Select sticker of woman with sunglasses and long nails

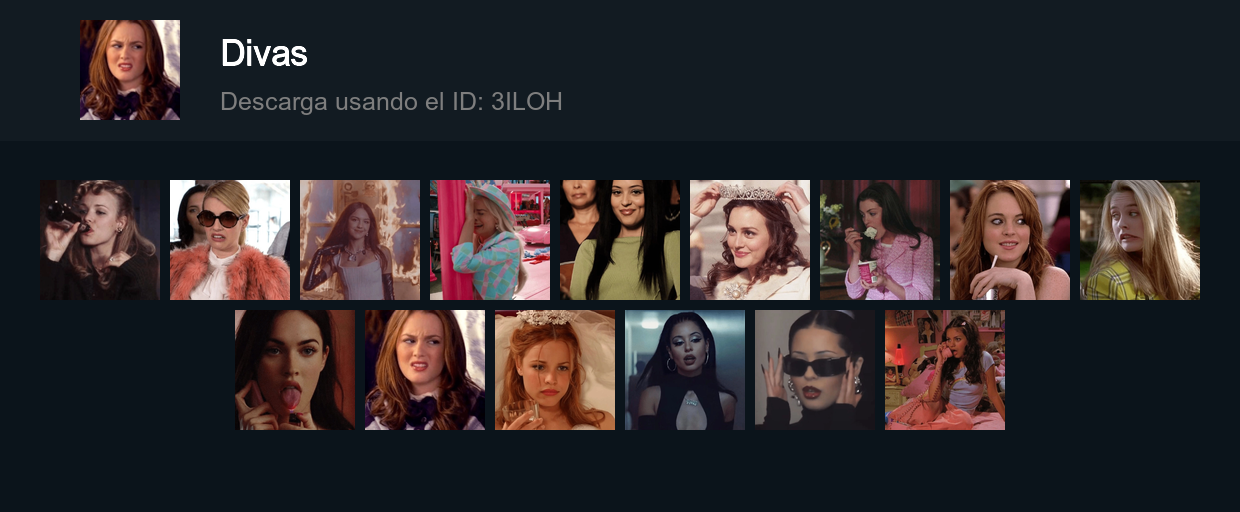point(815,370)
